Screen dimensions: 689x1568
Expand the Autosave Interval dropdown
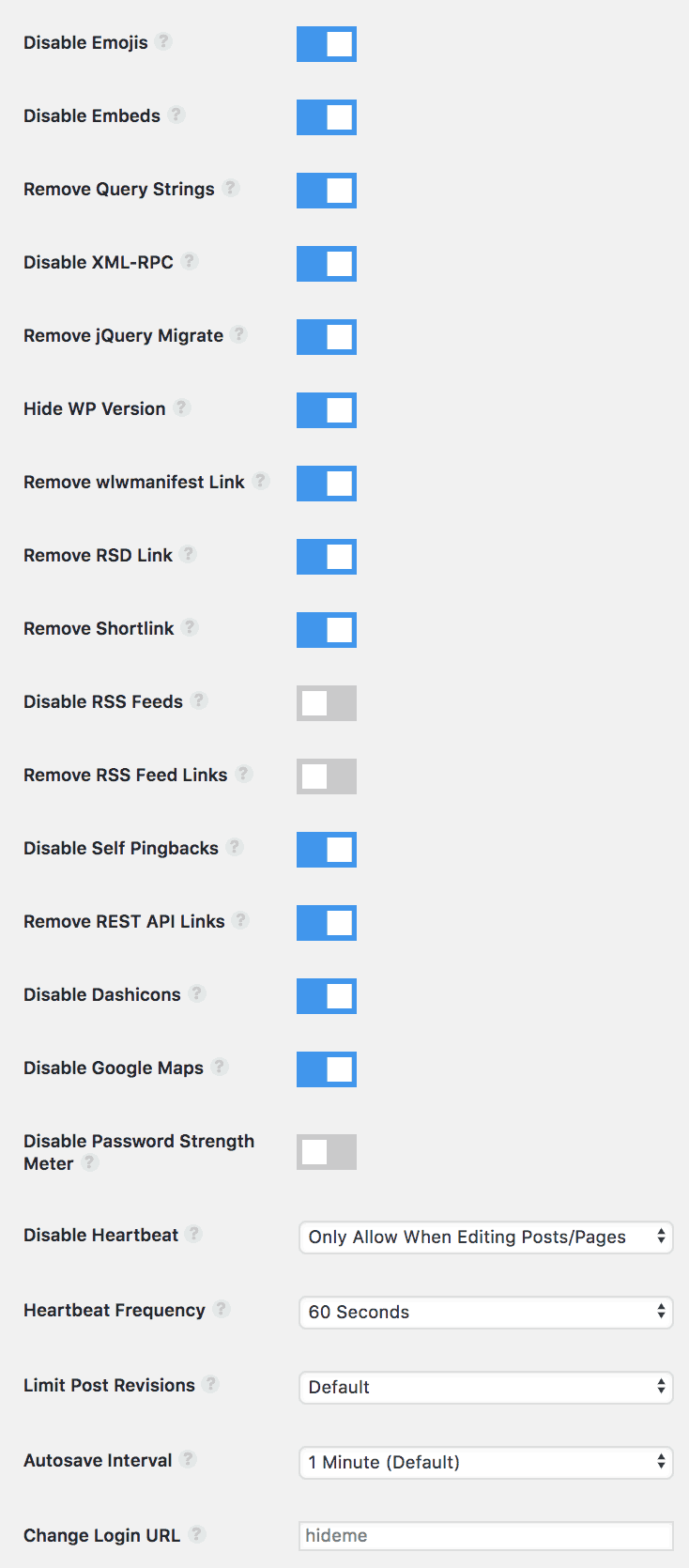[484, 1462]
